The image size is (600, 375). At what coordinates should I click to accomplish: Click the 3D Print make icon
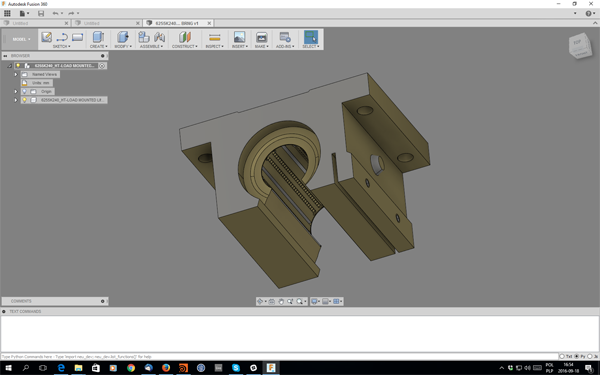click(x=262, y=37)
